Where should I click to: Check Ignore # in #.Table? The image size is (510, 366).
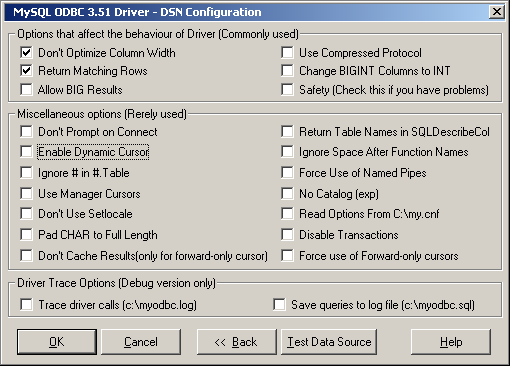[26, 173]
